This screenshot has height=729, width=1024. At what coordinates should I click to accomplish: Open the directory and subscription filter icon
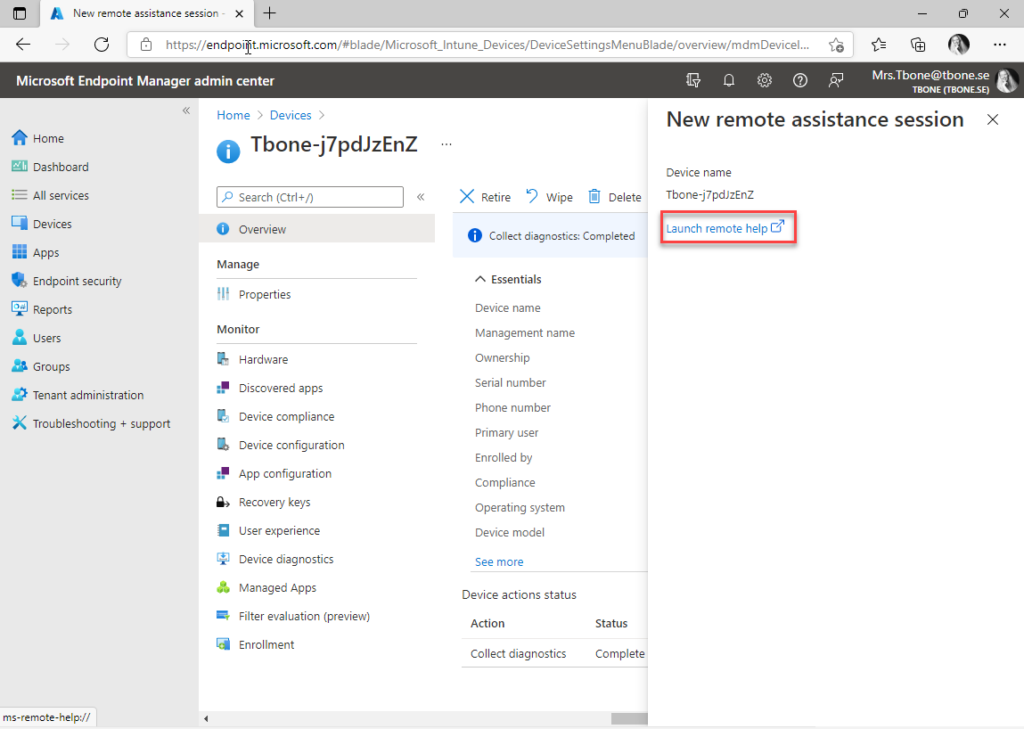[x=693, y=80]
